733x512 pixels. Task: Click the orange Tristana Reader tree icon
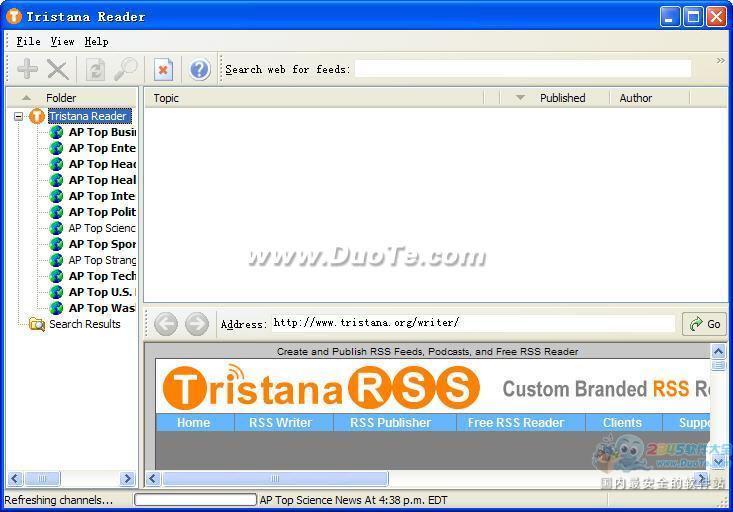37,116
